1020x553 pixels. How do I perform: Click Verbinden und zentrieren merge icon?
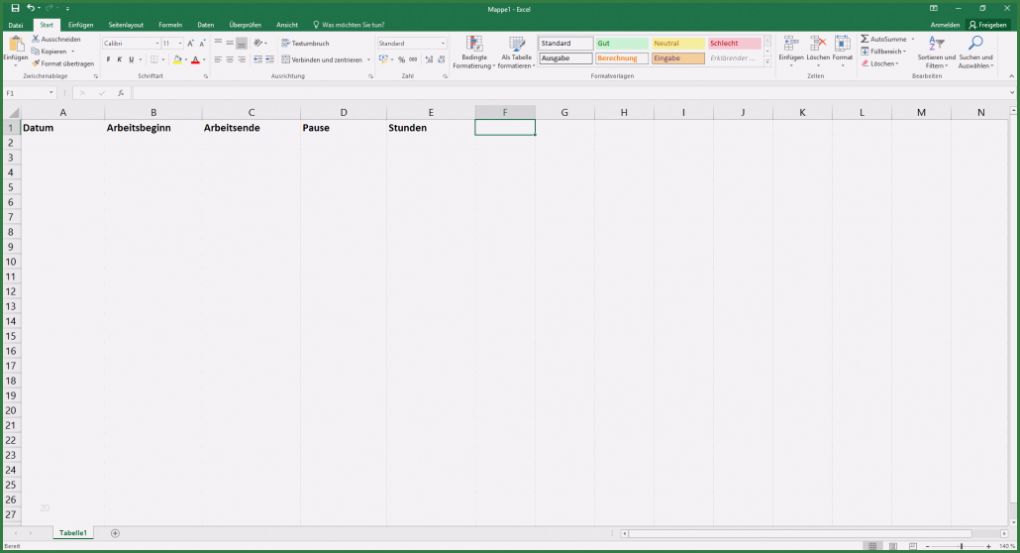(x=286, y=59)
